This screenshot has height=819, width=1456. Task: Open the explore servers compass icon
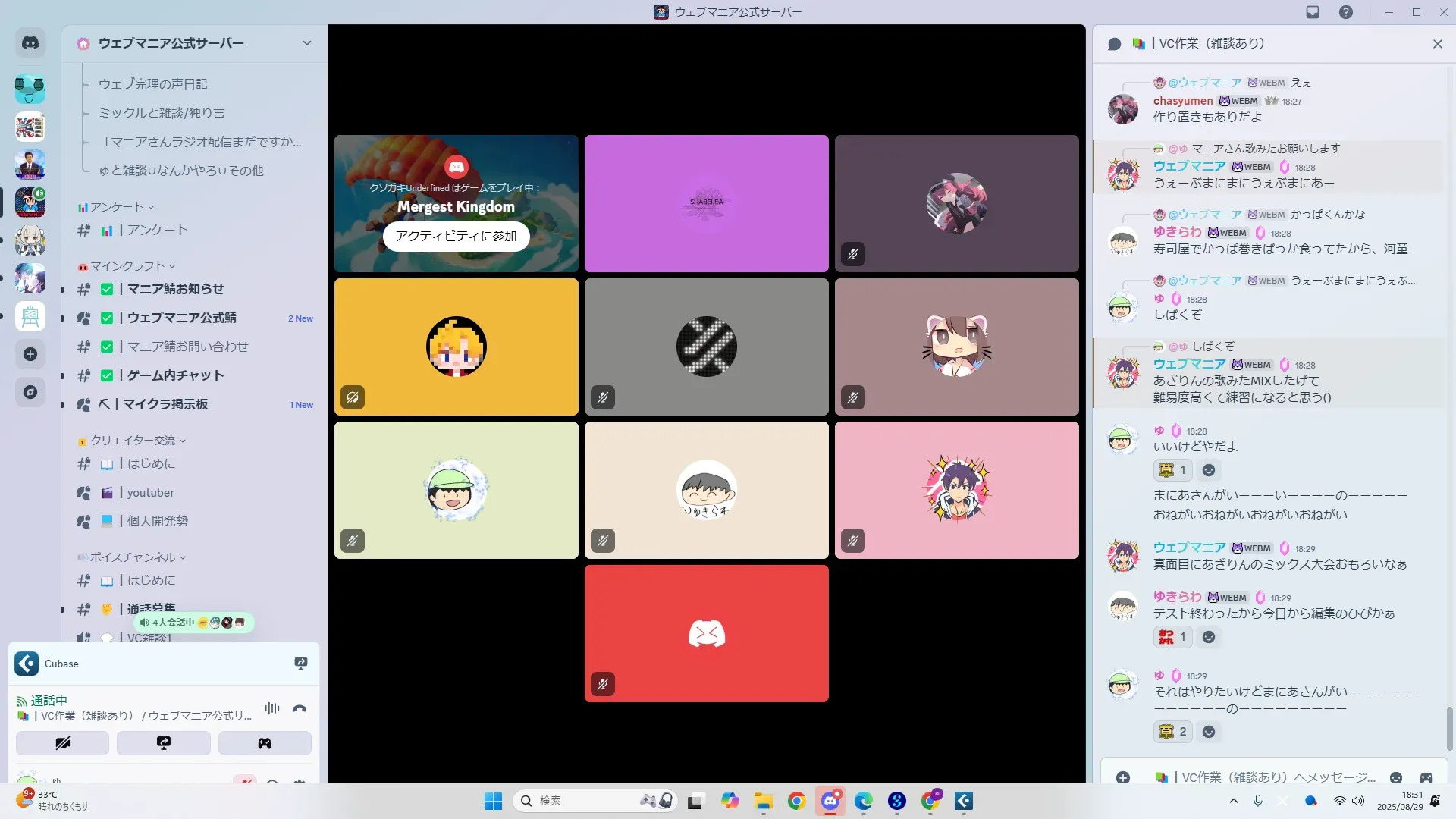pos(30,392)
